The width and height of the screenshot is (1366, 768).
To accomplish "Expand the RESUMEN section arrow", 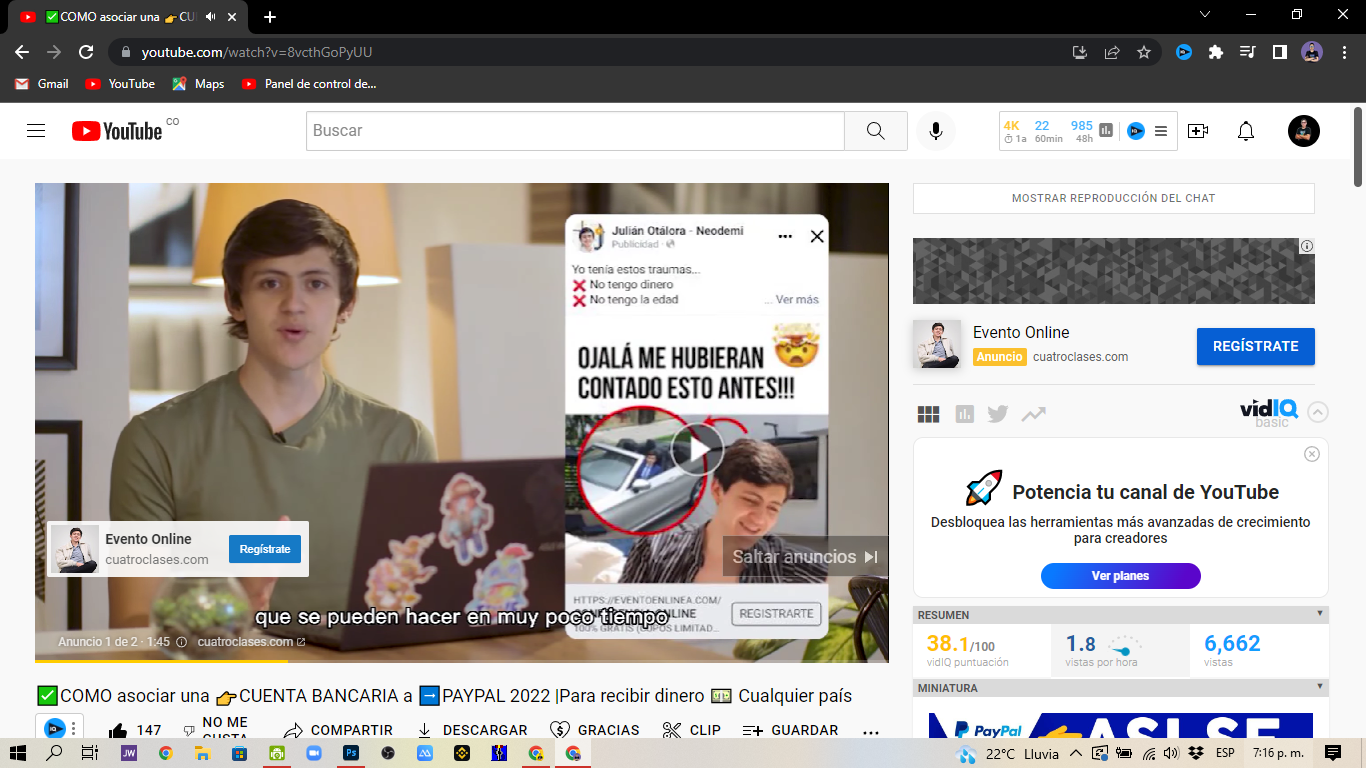I will [1320, 614].
